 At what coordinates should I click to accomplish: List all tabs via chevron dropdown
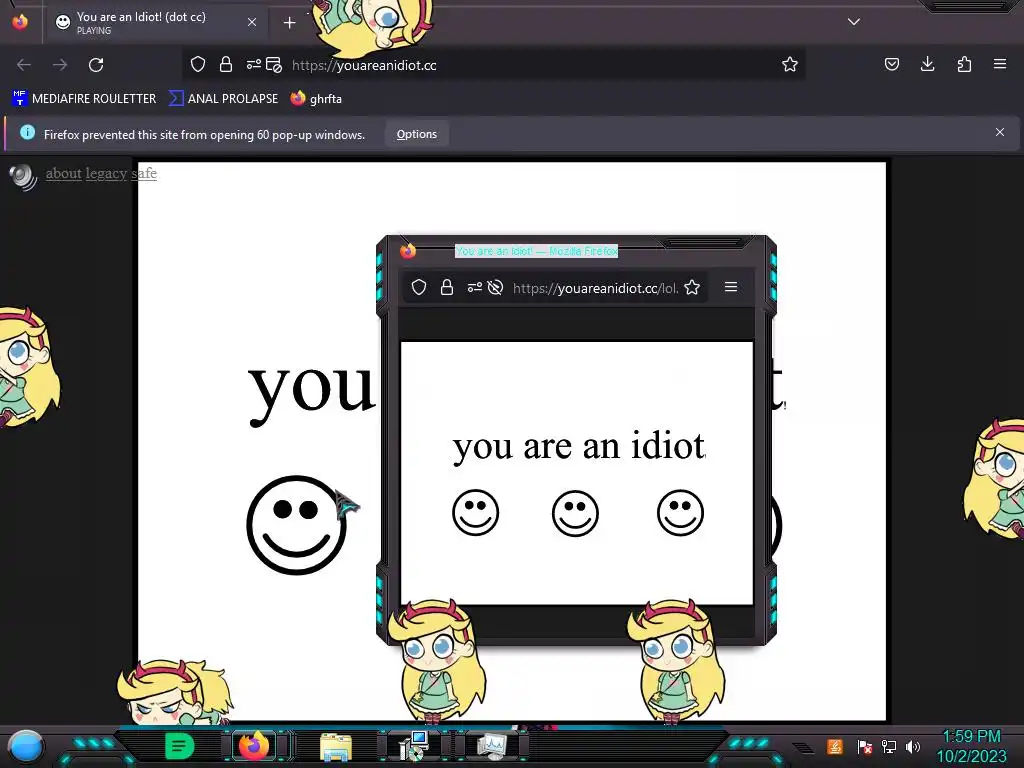[854, 22]
